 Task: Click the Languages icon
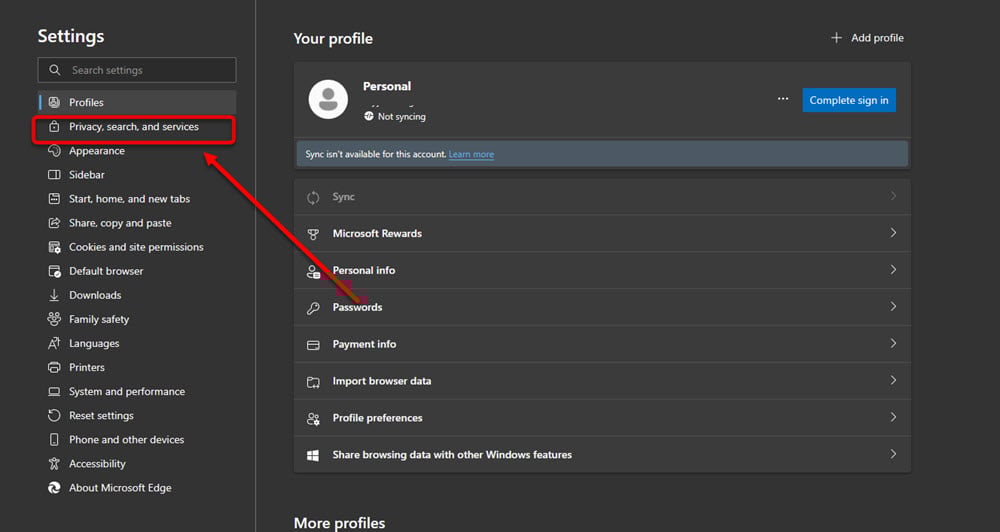click(54, 343)
